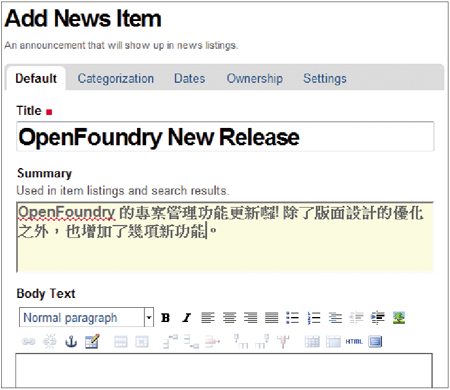Toggle bold formatting in Body Text toolbar

point(165,318)
